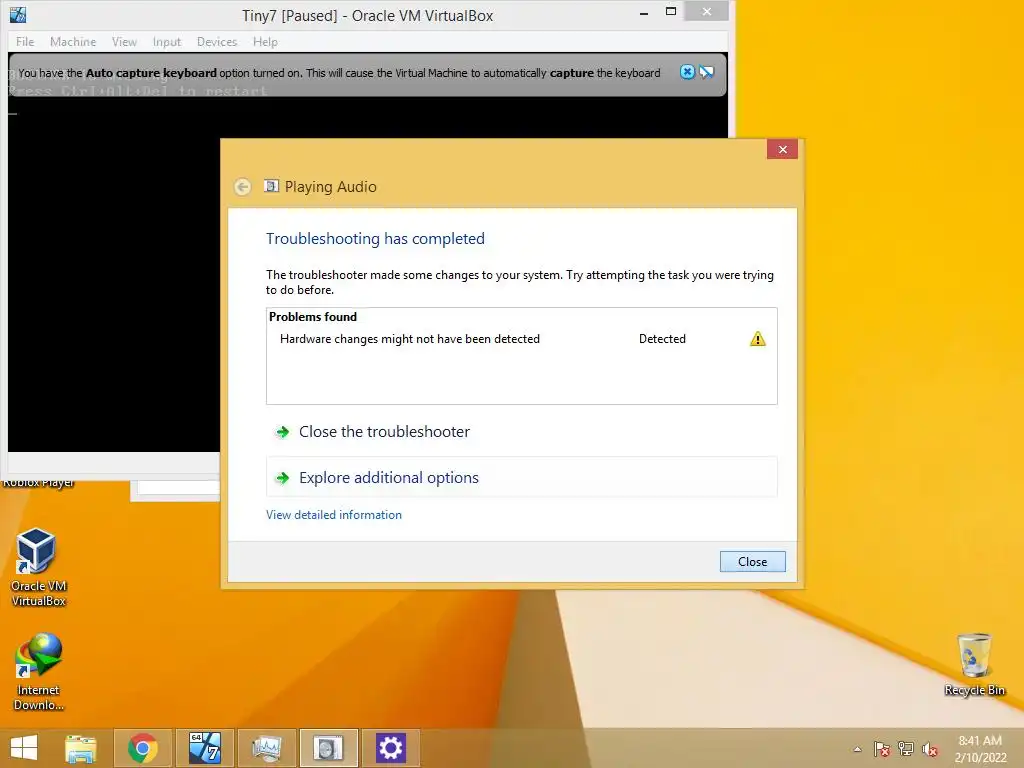Open the Windows Start button
Viewport: 1024px width, 768px height.
click(x=24, y=748)
